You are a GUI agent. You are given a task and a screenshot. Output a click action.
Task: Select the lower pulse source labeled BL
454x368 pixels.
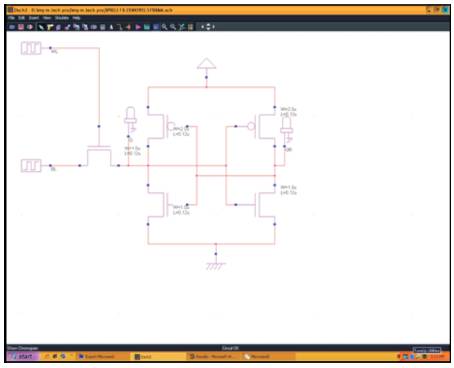(x=31, y=165)
